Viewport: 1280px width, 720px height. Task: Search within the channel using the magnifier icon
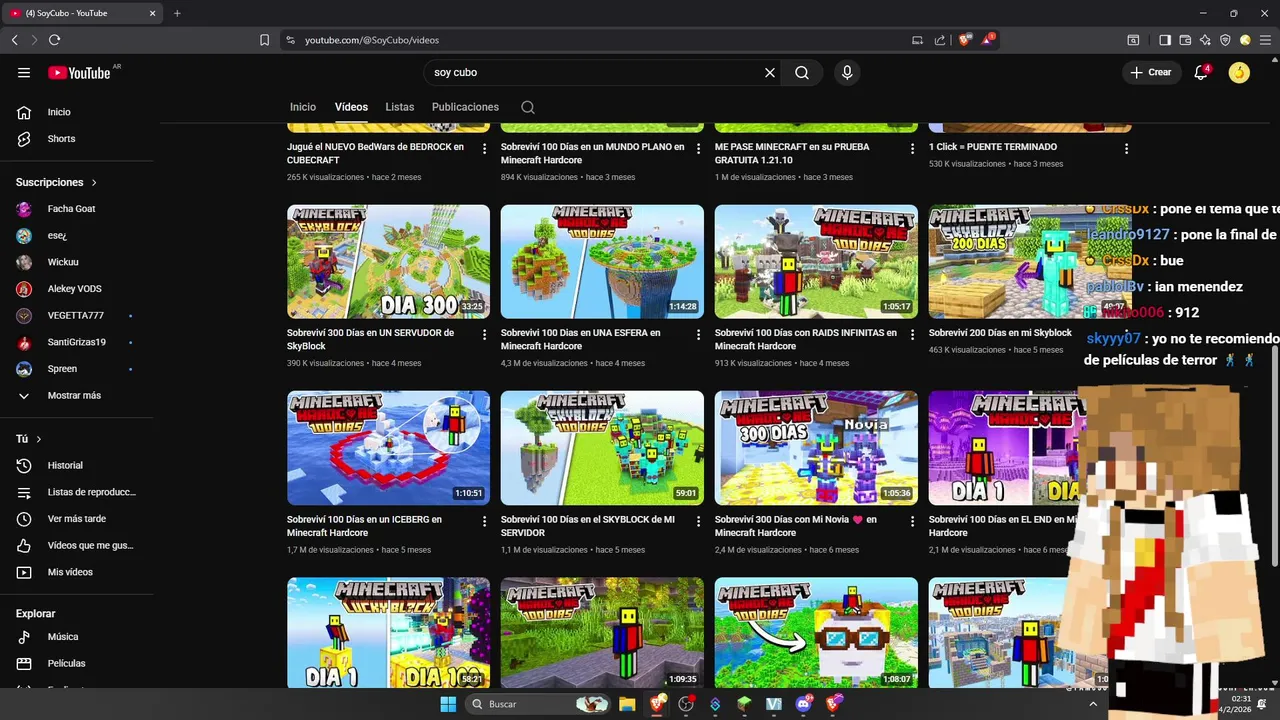(528, 107)
